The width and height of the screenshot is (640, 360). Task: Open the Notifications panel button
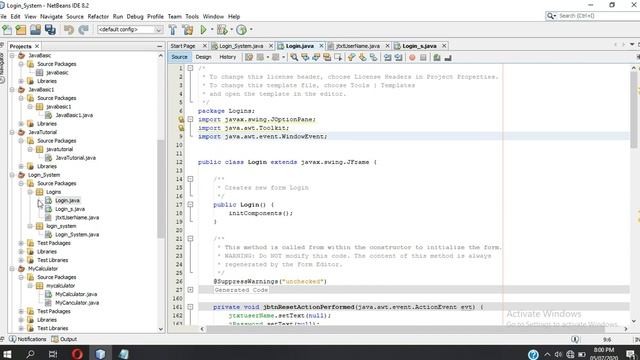[28, 339]
